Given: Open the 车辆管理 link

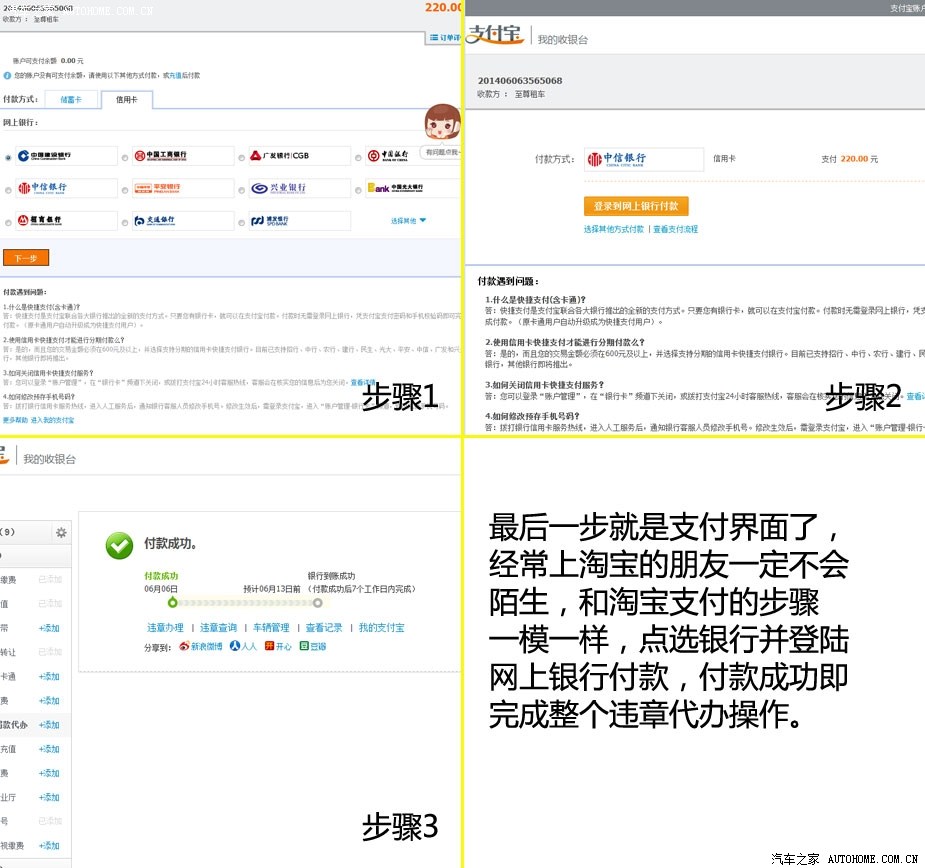Looking at the screenshot, I should pos(271,628).
